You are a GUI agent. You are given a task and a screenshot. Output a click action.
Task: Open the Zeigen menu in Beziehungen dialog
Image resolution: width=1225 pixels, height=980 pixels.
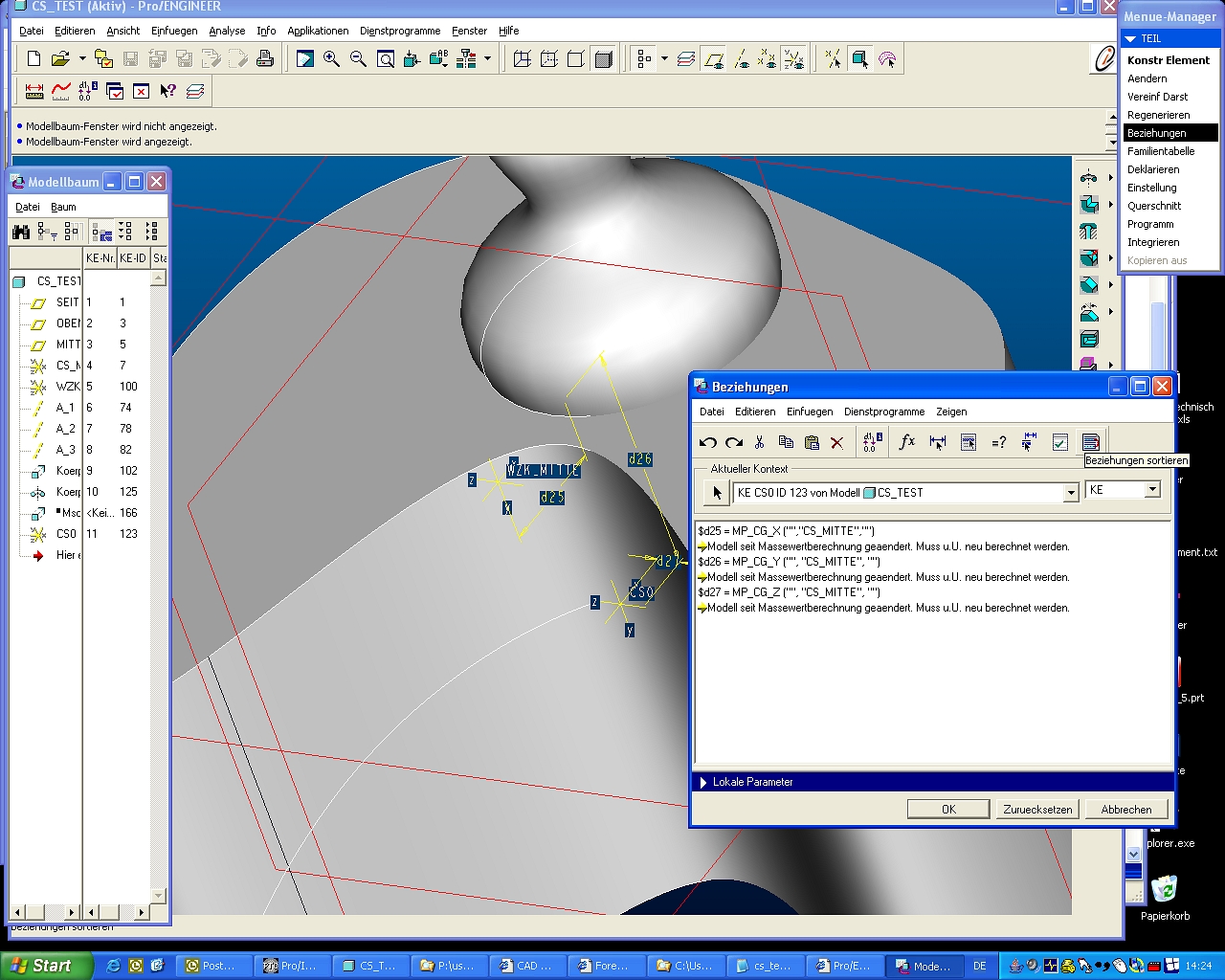(x=951, y=412)
